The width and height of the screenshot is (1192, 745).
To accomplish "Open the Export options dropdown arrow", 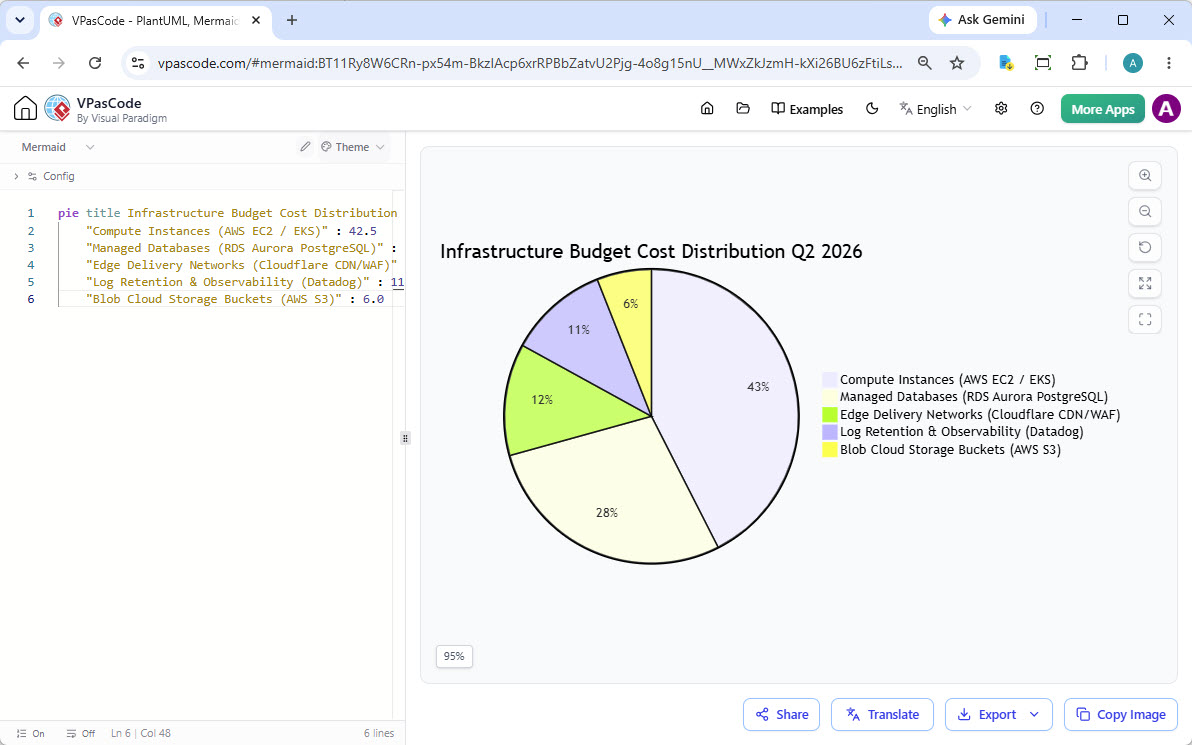I will click(x=1034, y=715).
